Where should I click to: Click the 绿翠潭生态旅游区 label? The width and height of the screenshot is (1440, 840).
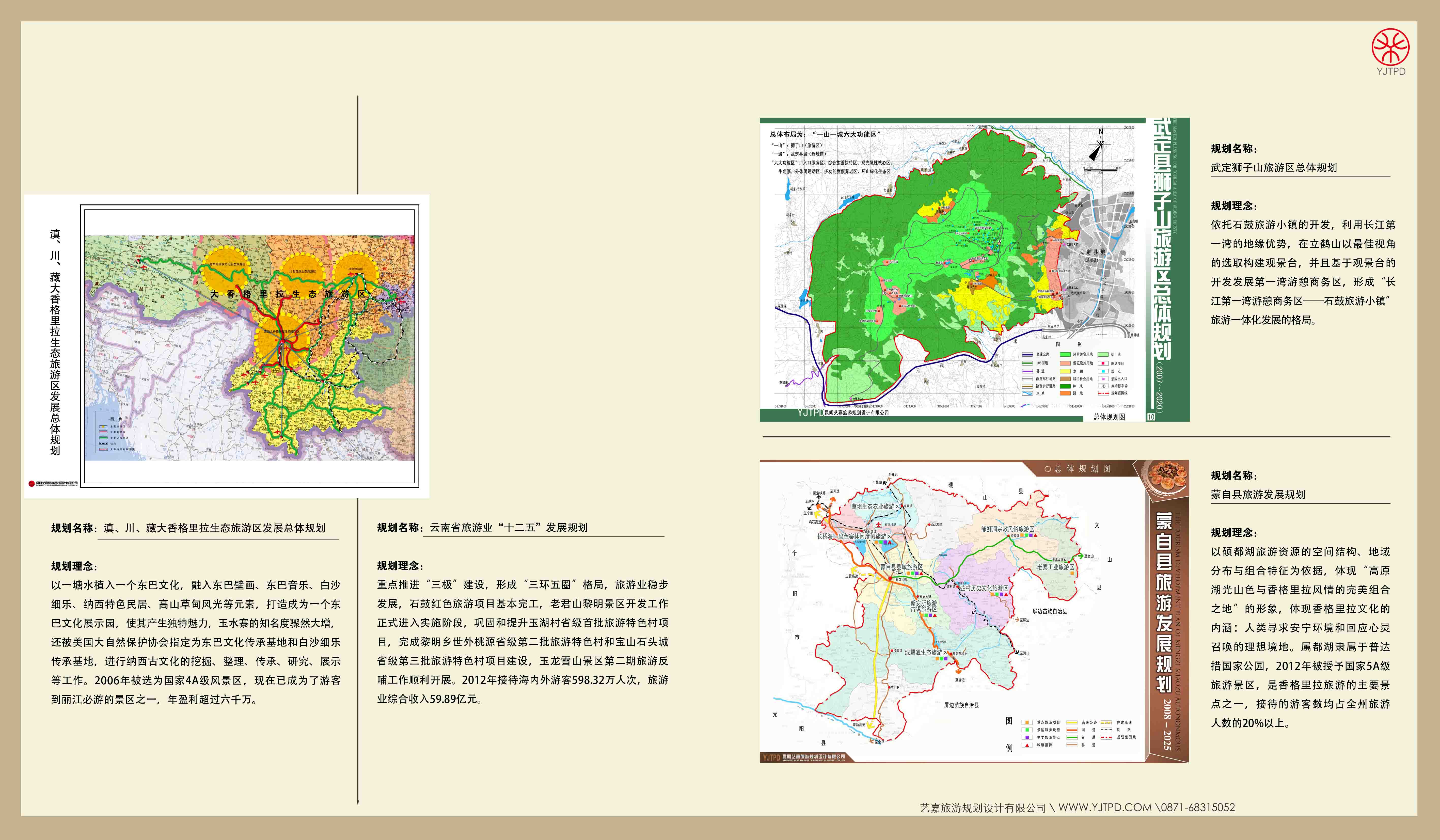click(x=926, y=652)
